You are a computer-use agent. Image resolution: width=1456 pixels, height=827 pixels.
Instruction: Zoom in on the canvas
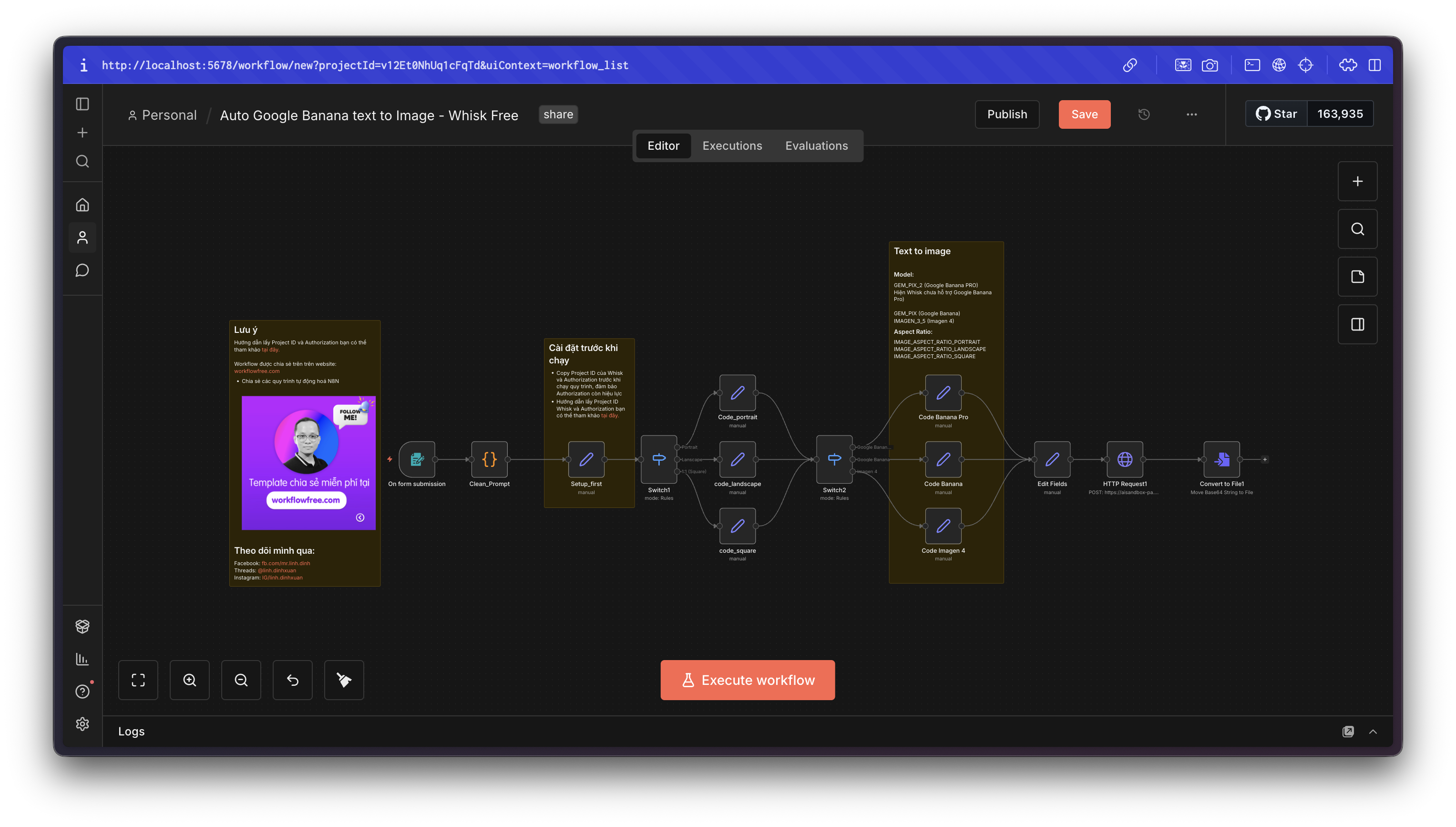190,680
